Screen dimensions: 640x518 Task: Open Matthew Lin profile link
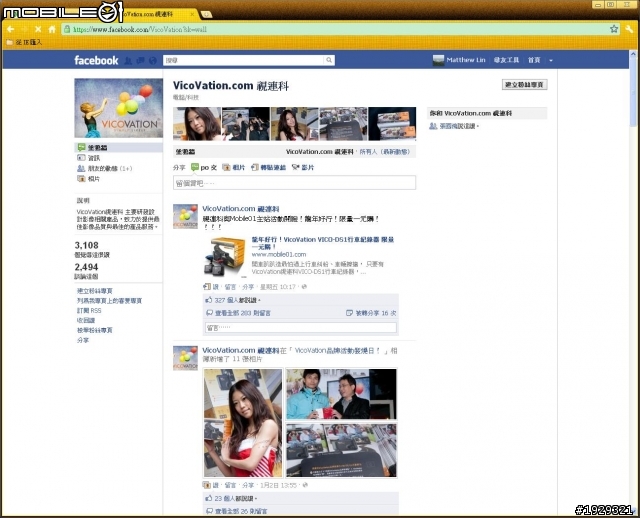click(459, 60)
